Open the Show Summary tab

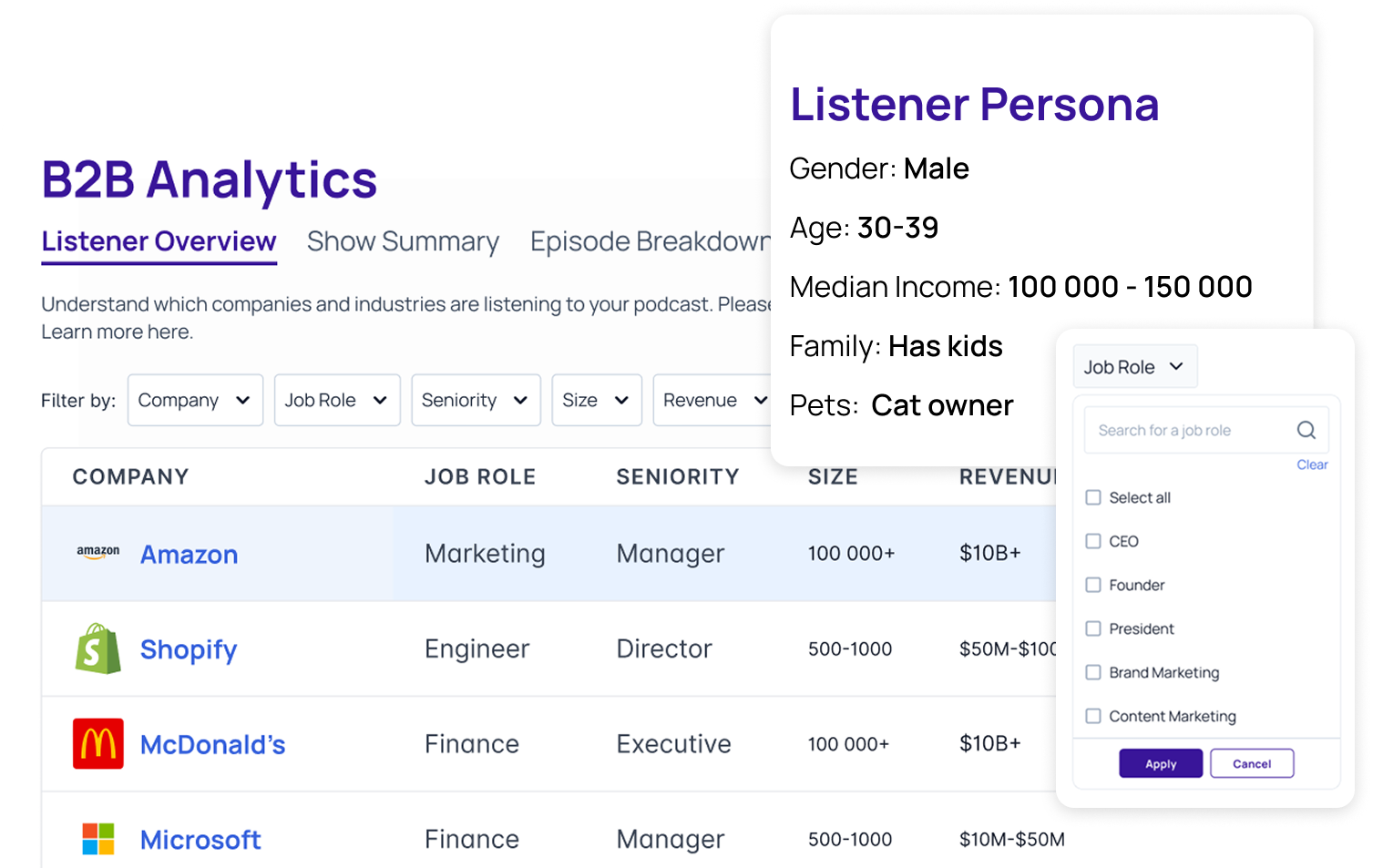point(403,241)
